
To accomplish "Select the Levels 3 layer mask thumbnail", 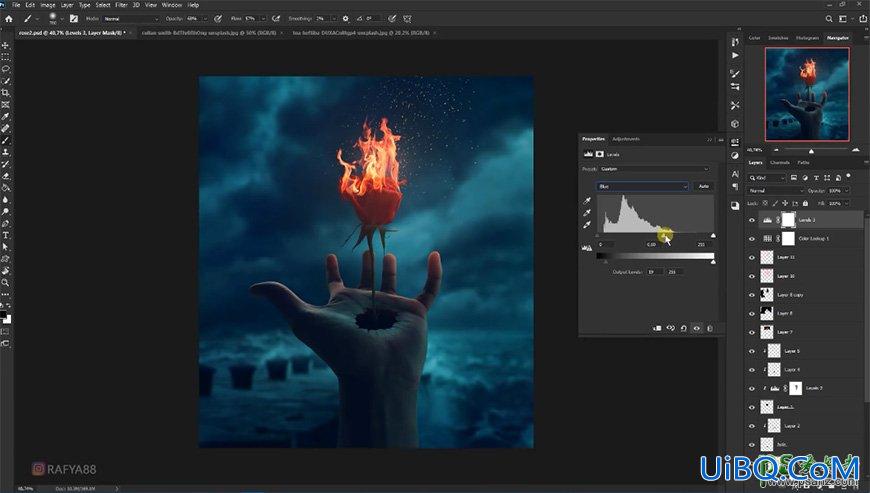I will pos(788,220).
